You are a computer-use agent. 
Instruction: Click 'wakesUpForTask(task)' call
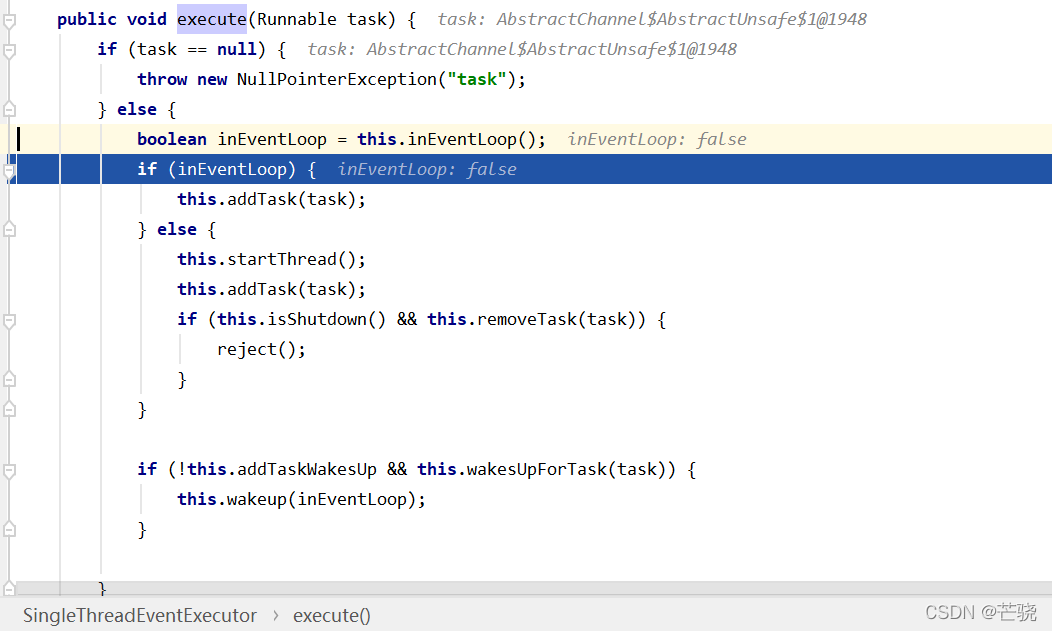571,469
